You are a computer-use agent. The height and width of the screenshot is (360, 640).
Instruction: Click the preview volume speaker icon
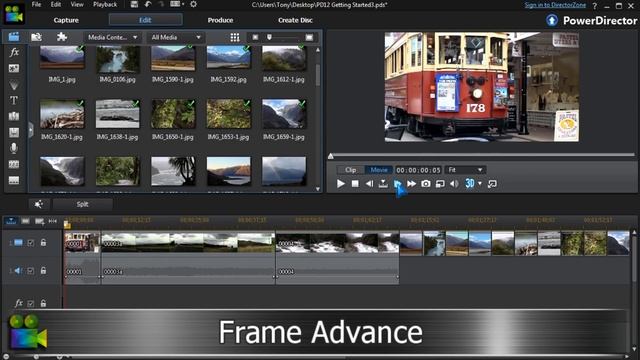click(x=454, y=184)
